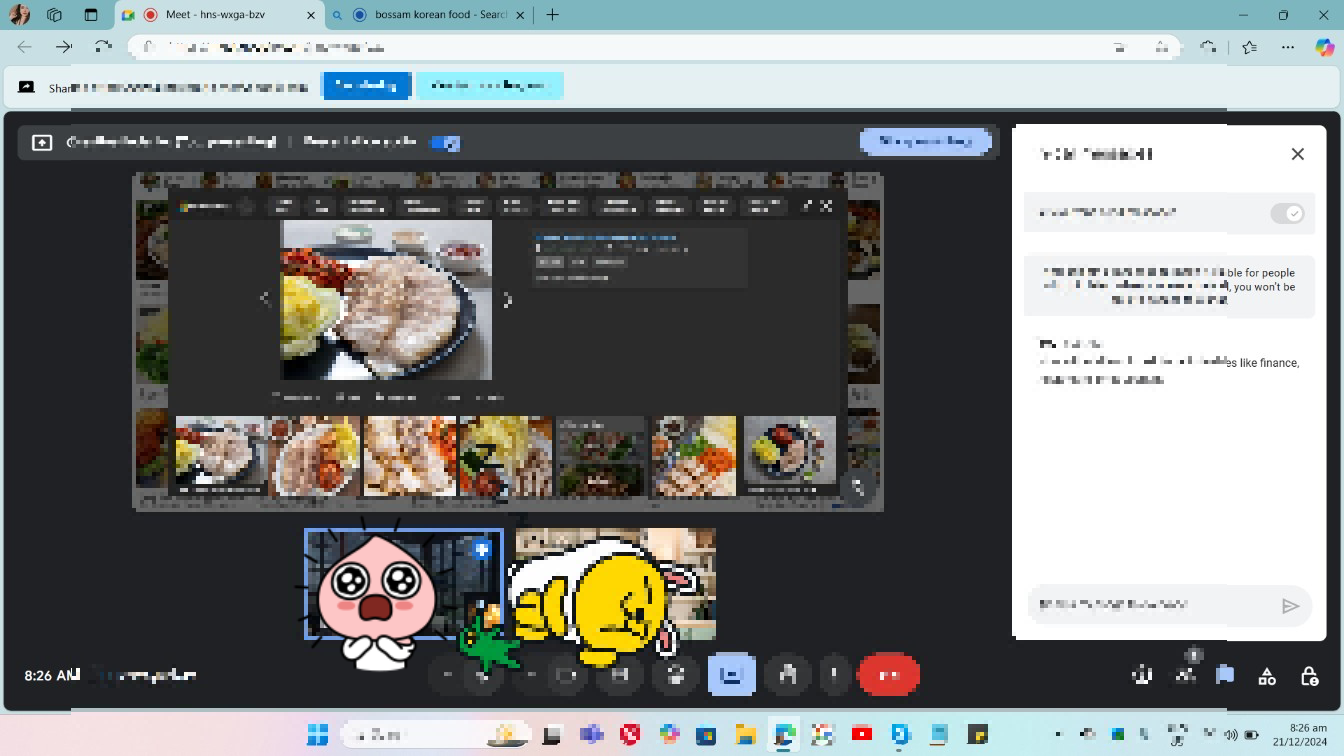This screenshot has width=1344, height=756.
Task: Raise your hand in the meeting
Action: point(787,675)
